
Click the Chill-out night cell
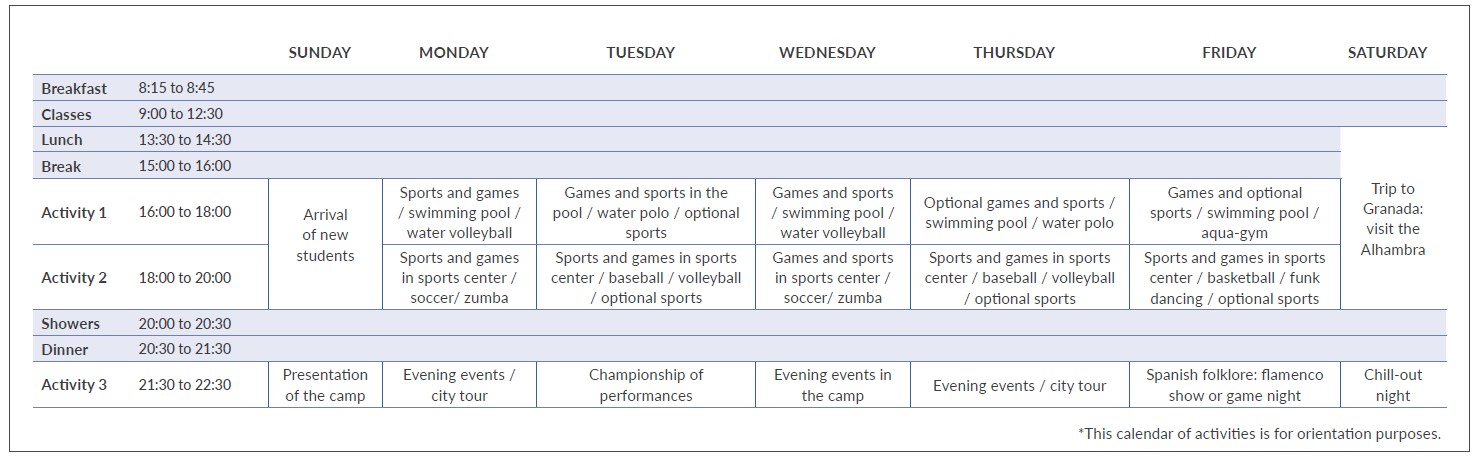[1392, 385]
